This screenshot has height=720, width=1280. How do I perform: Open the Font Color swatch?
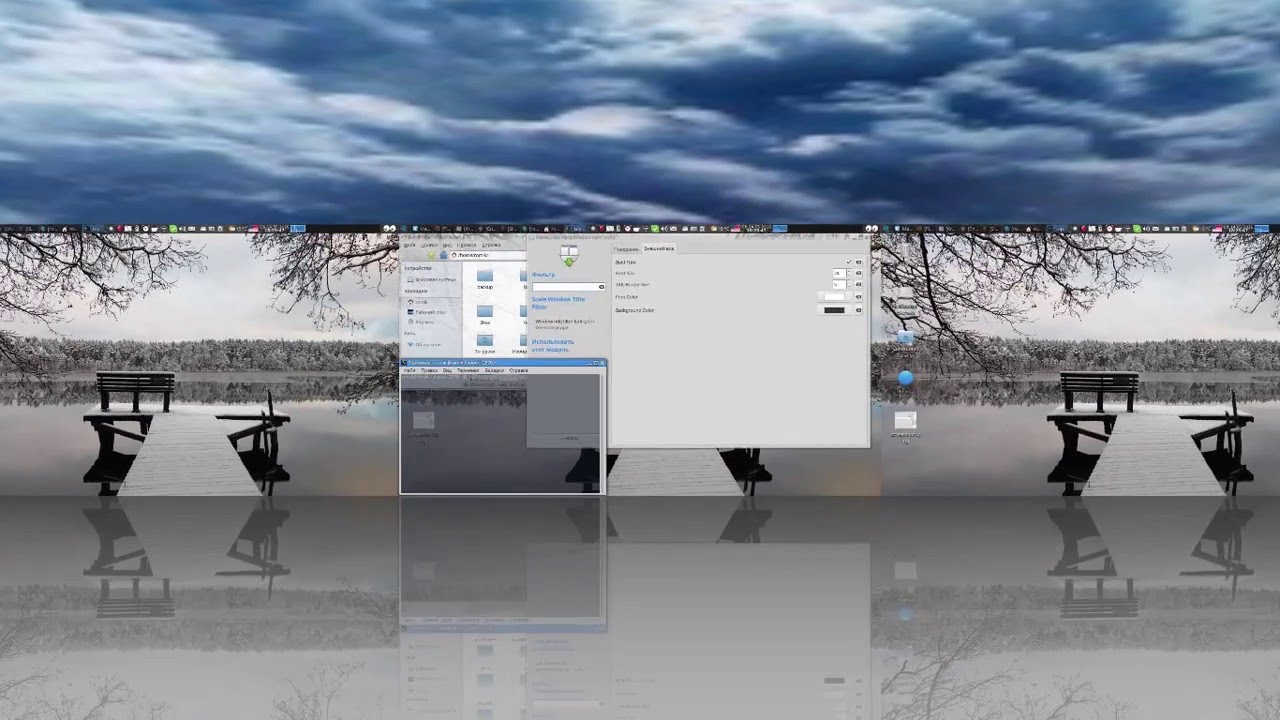834,297
